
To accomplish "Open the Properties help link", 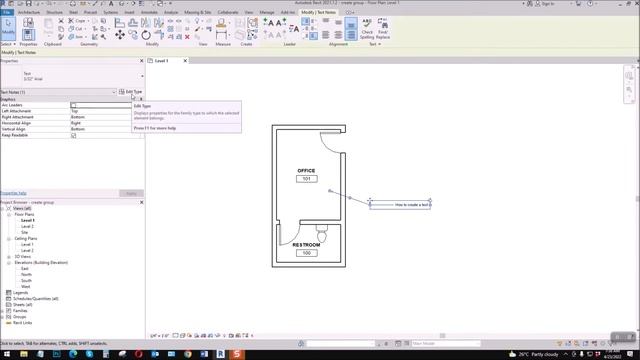I will [x=13, y=193].
